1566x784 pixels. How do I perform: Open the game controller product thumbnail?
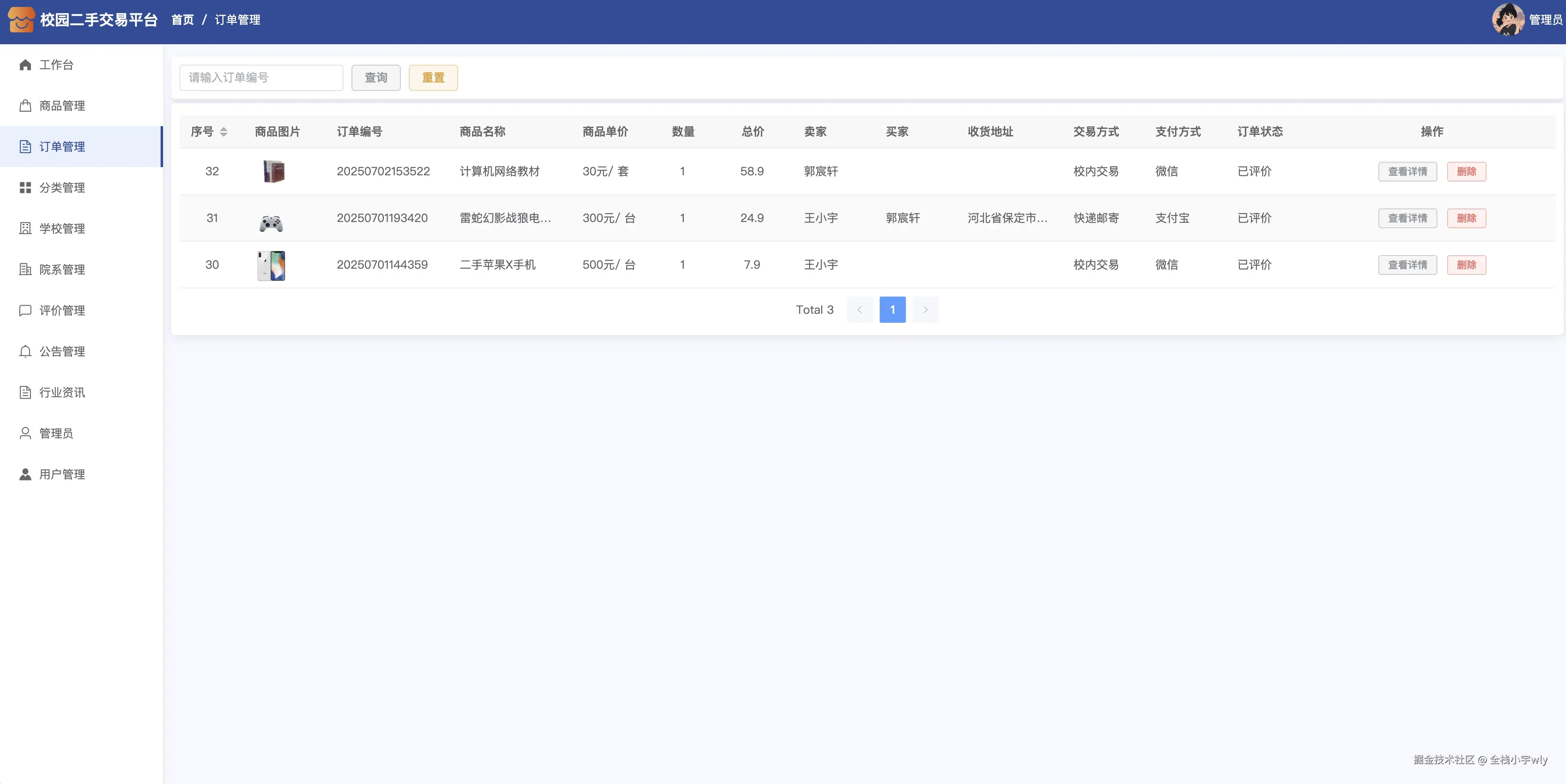[x=271, y=222]
